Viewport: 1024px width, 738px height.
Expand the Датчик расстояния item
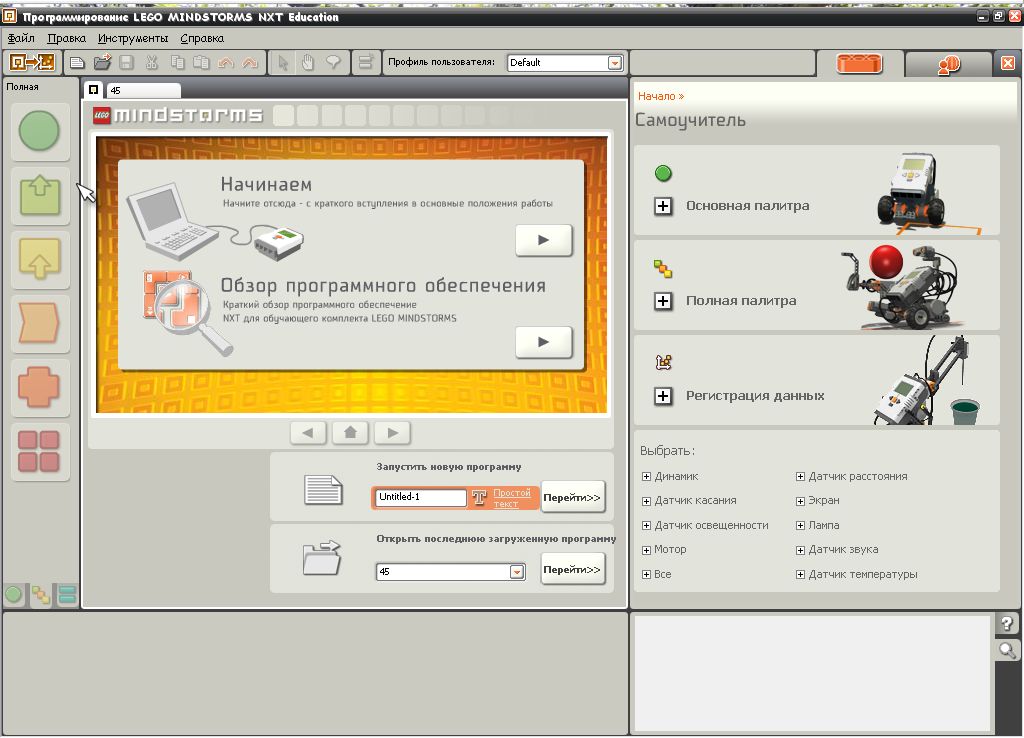(x=801, y=477)
